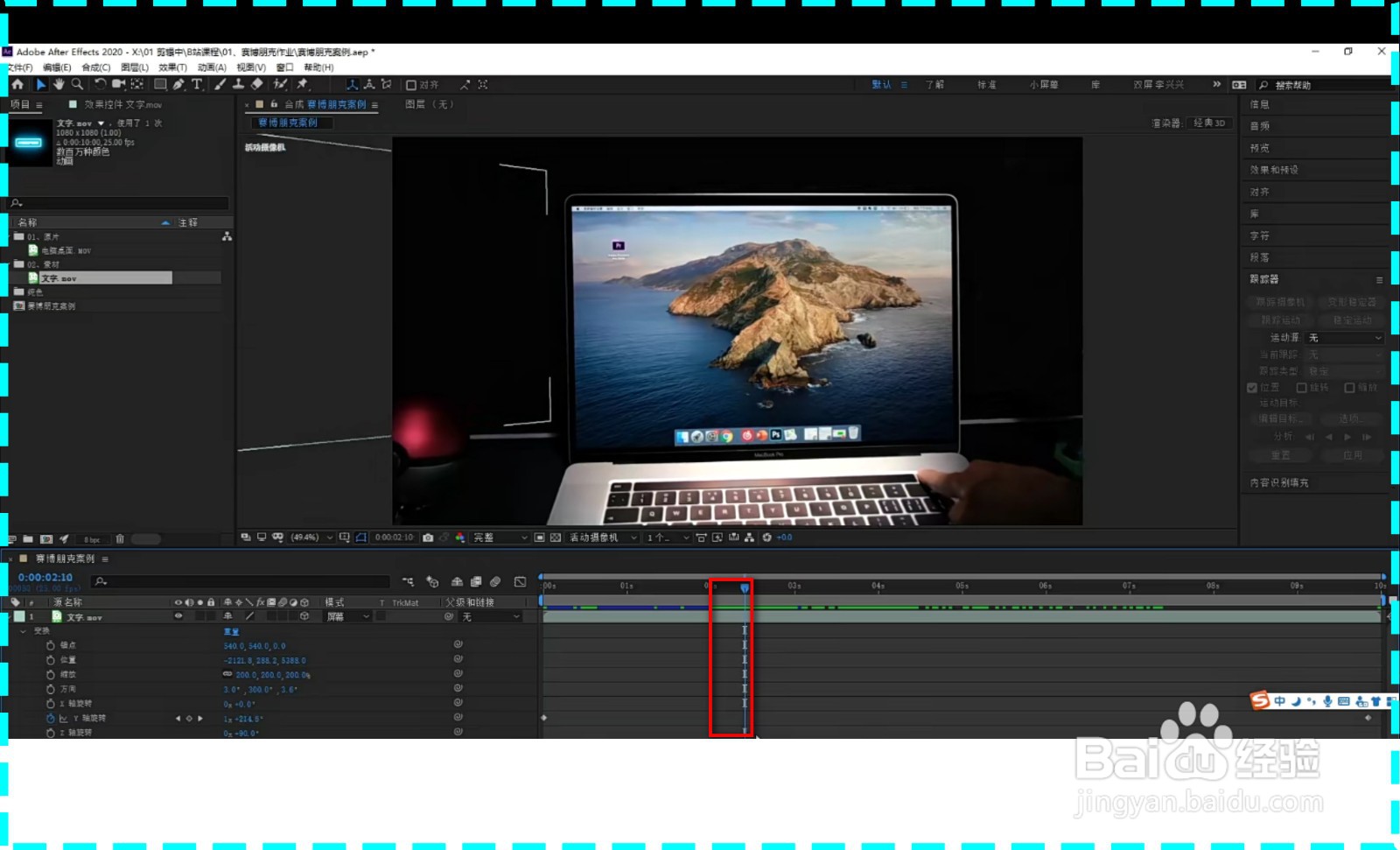Open the 编辑(E) menu
This screenshot has width=1400, height=850.
[57, 67]
